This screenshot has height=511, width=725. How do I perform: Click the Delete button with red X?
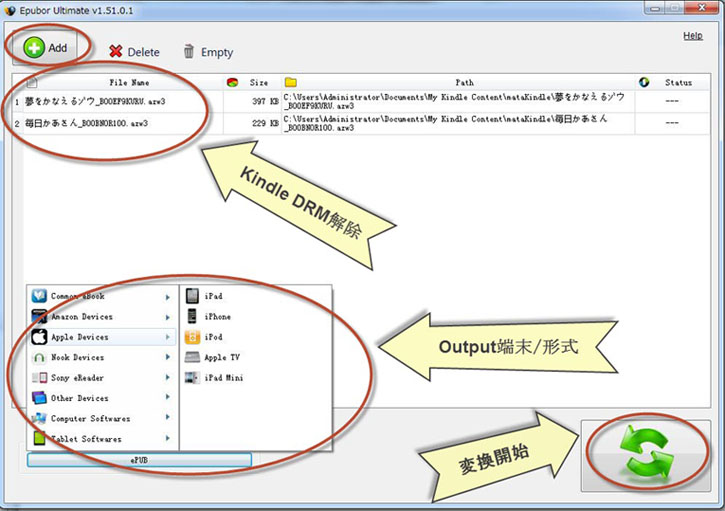(x=134, y=52)
